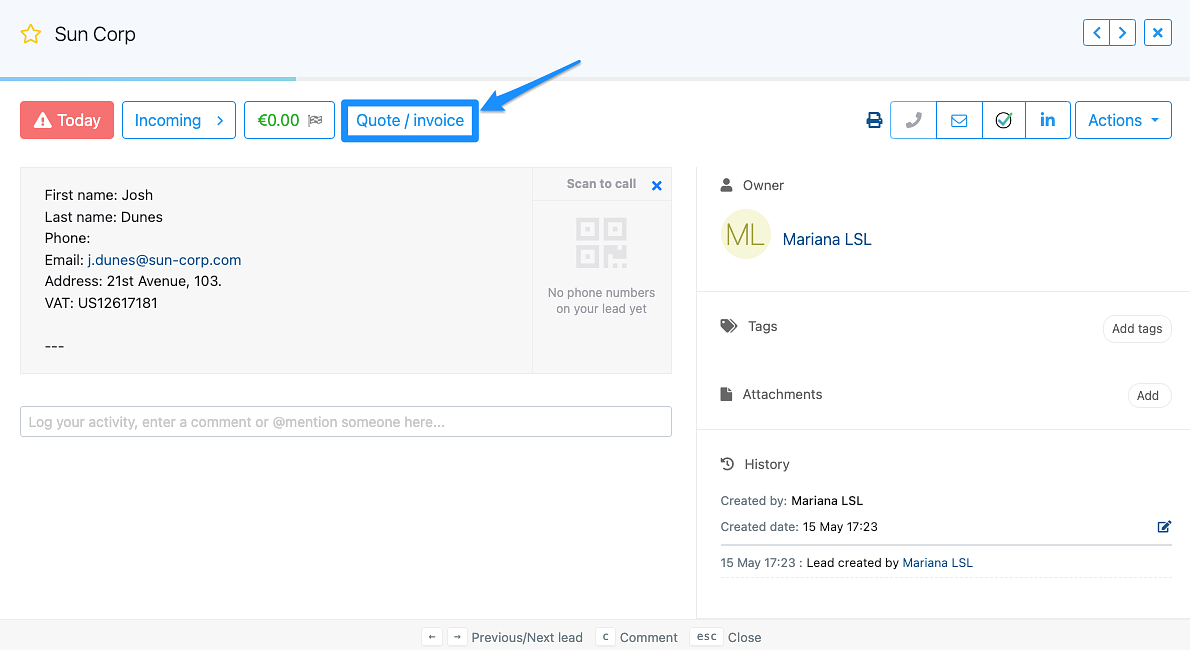Screen dimensions: 1190x650
Task: Click the Add tags button
Action: tap(1137, 328)
